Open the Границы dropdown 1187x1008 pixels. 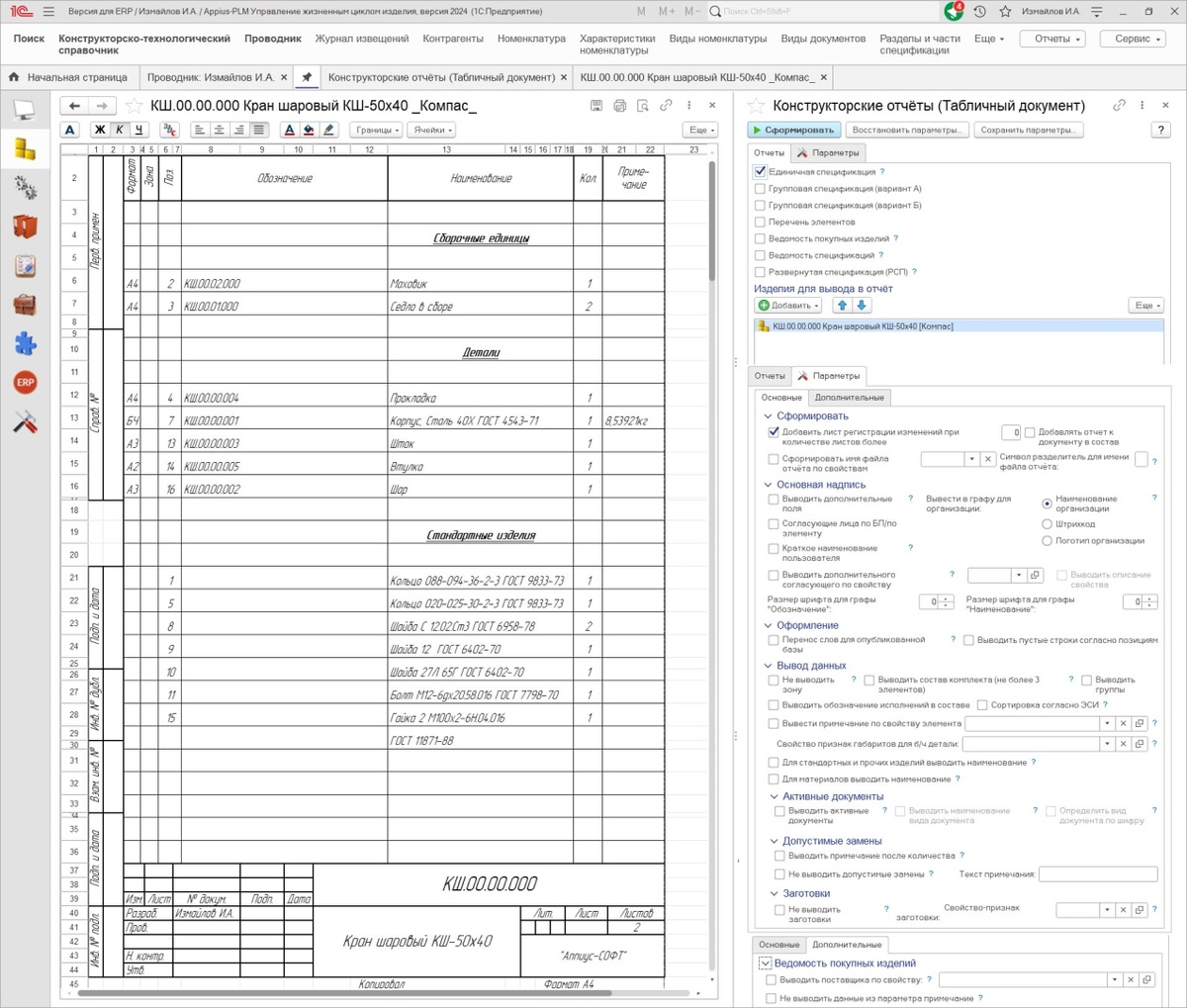(x=376, y=130)
